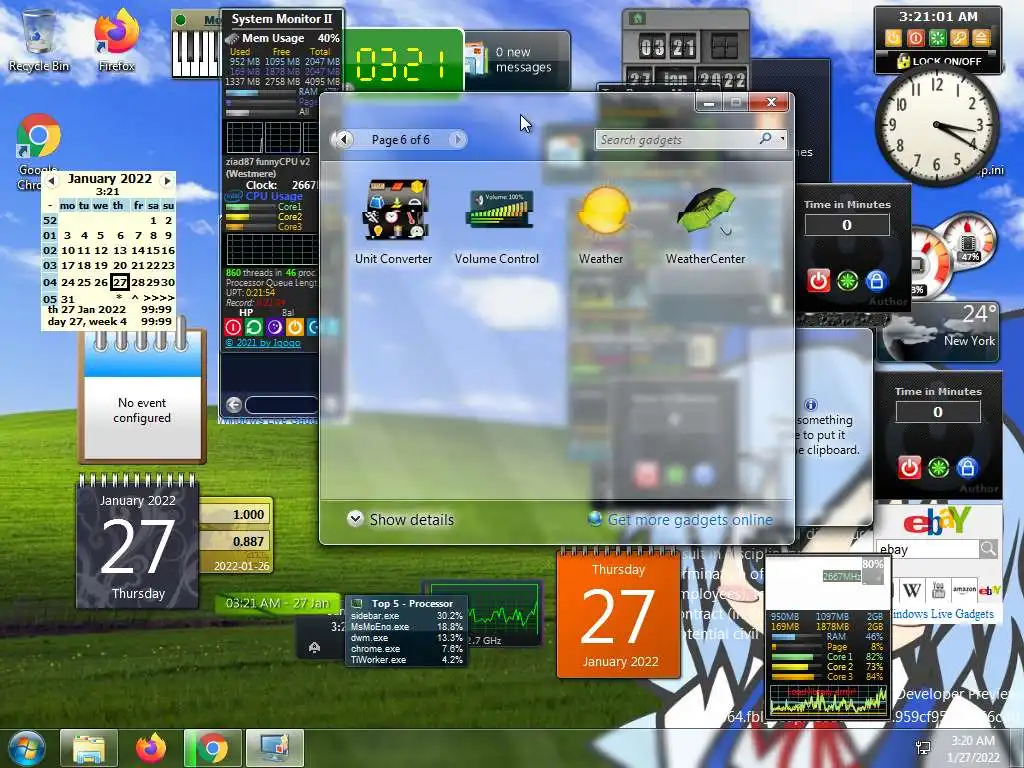Expand Show details in gadget gallery
The image size is (1024, 768).
[x=400, y=520]
